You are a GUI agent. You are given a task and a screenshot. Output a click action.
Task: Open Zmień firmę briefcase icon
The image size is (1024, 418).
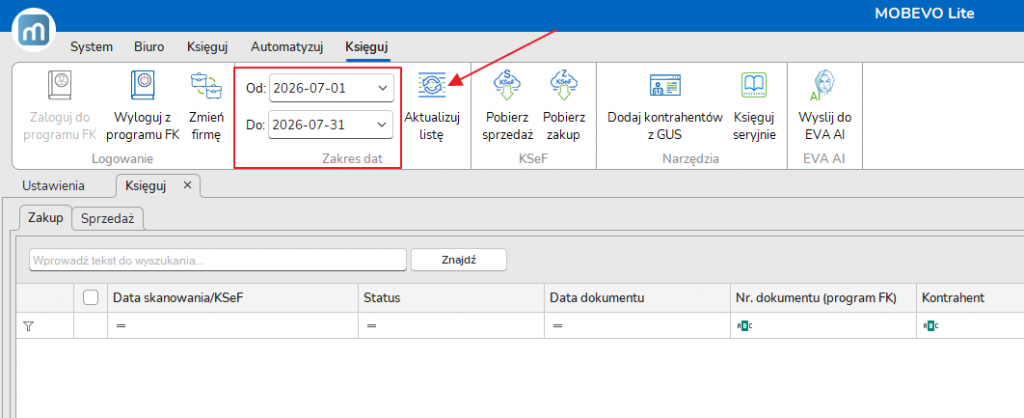point(206,86)
